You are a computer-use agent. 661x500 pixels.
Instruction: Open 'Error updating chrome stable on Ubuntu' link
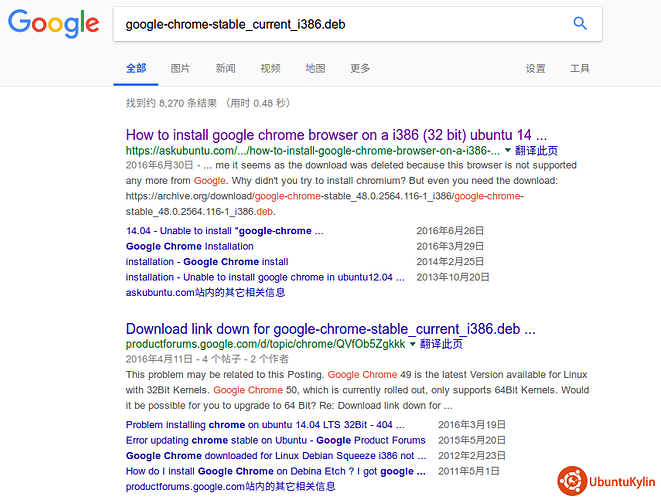[276, 440]
